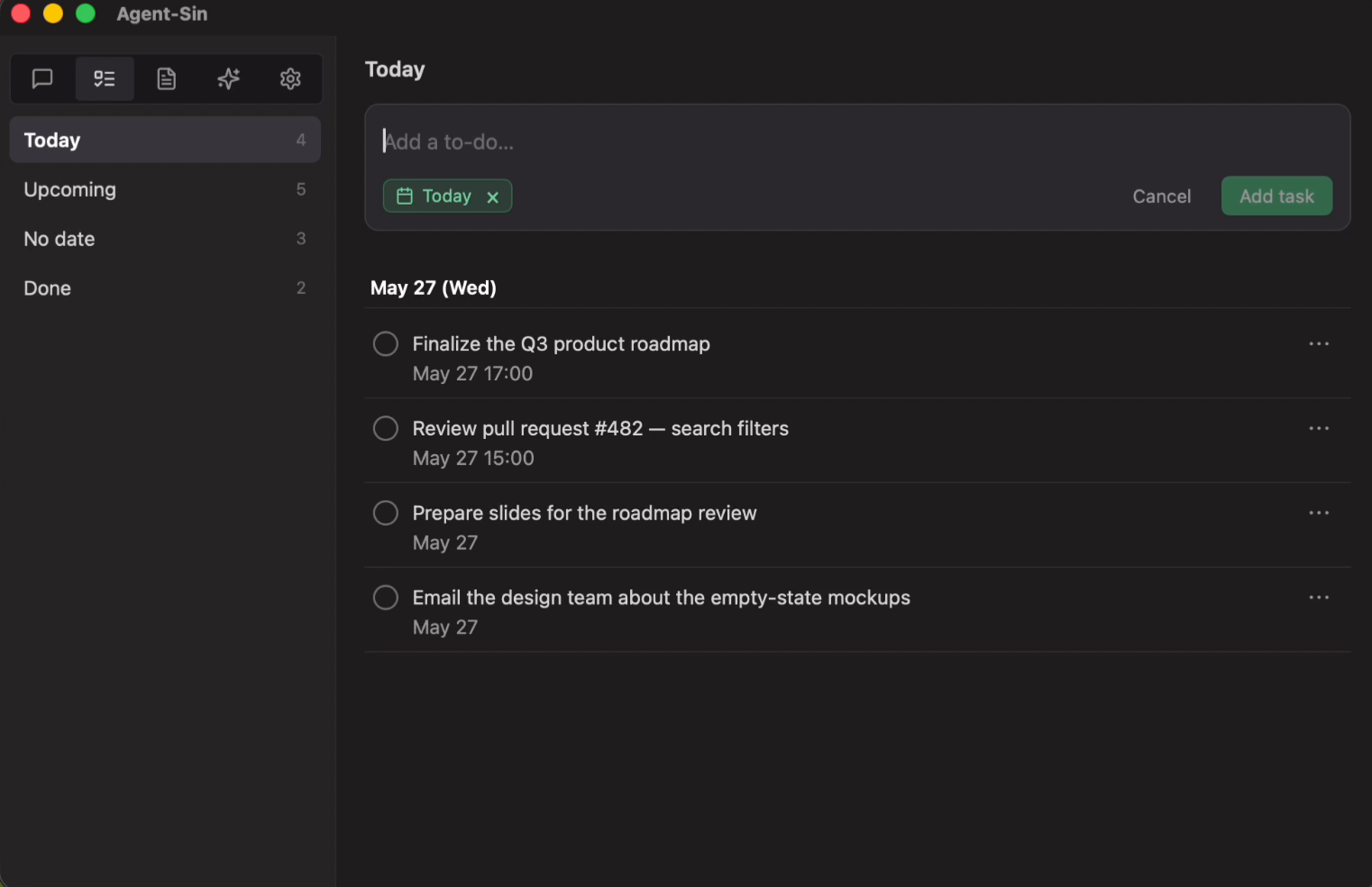
Task: Click the Done count badge 2
Action: tap(301, 288)
